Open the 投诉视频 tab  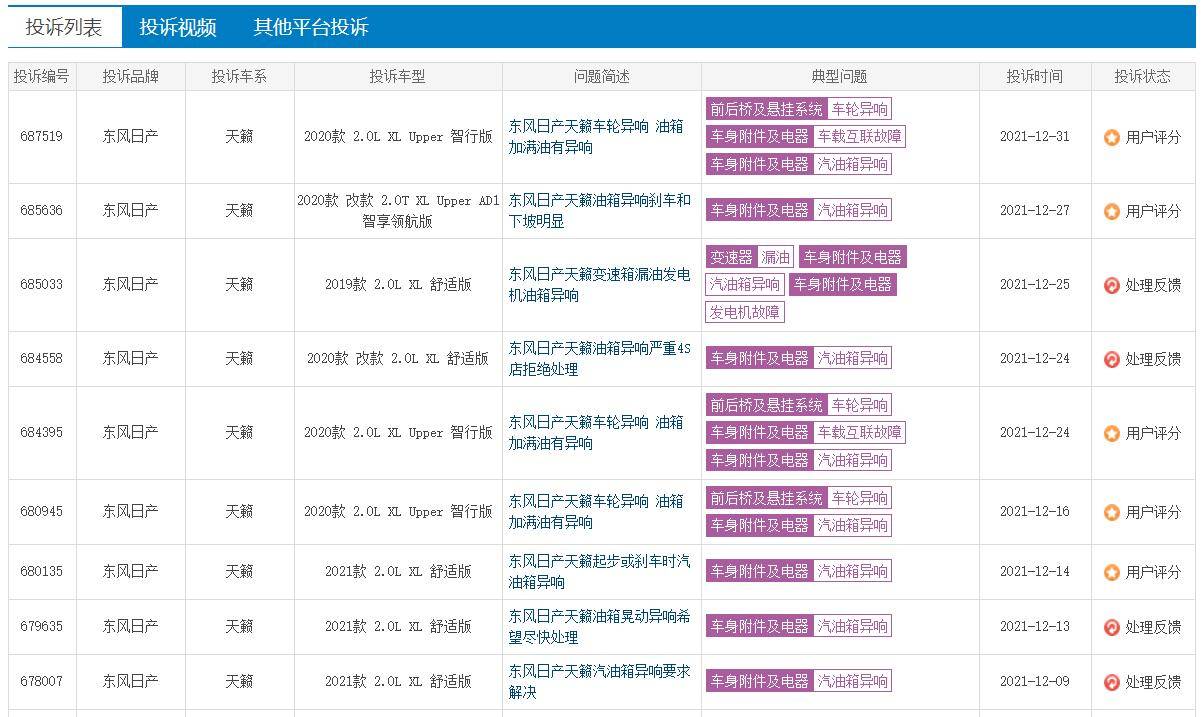point(178,27)
